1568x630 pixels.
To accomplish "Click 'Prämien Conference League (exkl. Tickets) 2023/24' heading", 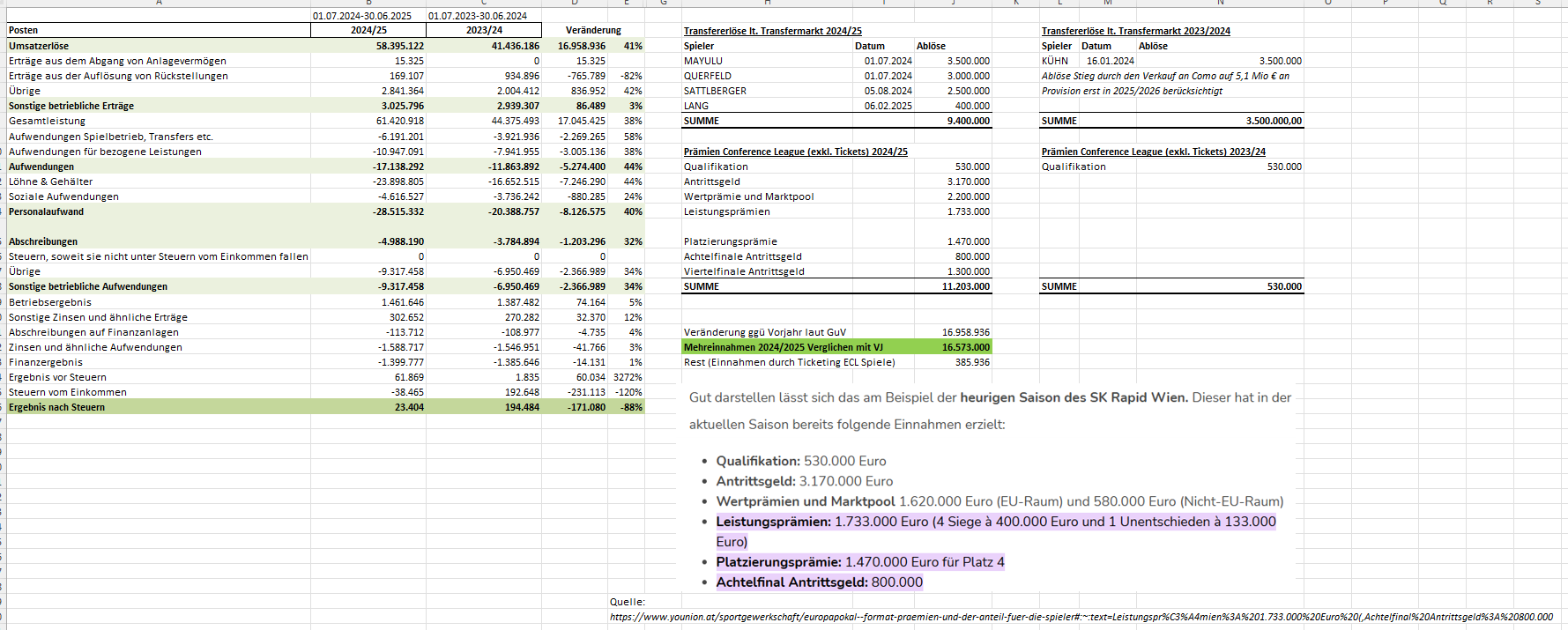I will point(1153,152).
